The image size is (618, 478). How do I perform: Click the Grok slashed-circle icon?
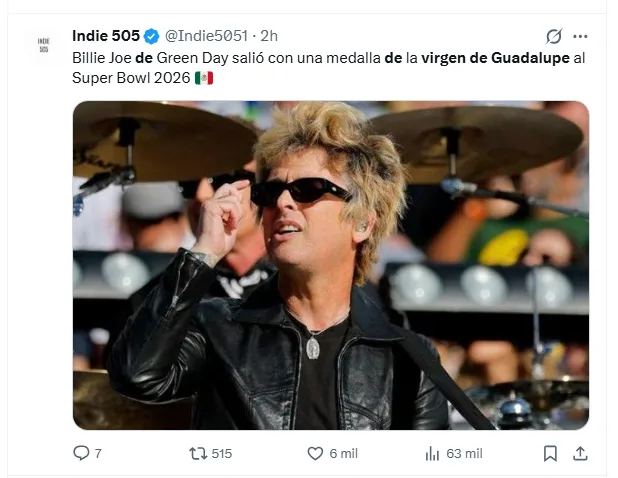tap(553, 36)
